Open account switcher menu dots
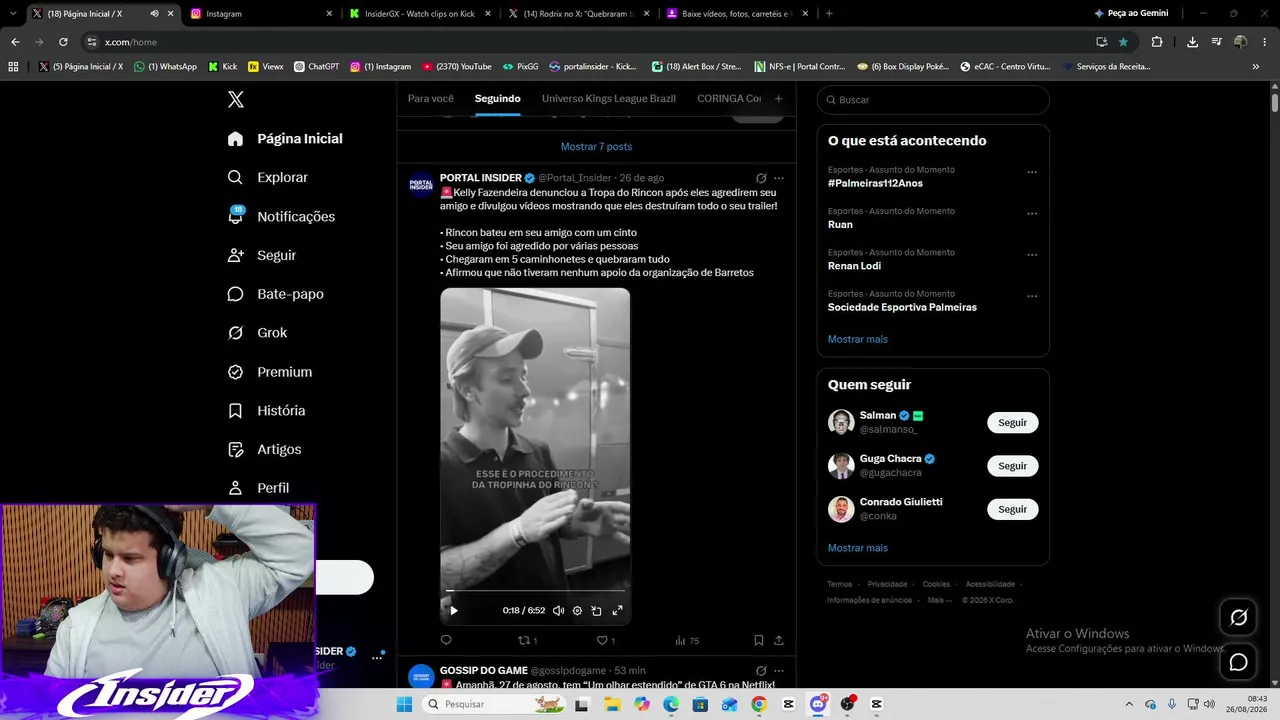1280x720 pixels. tap(377, 657)
